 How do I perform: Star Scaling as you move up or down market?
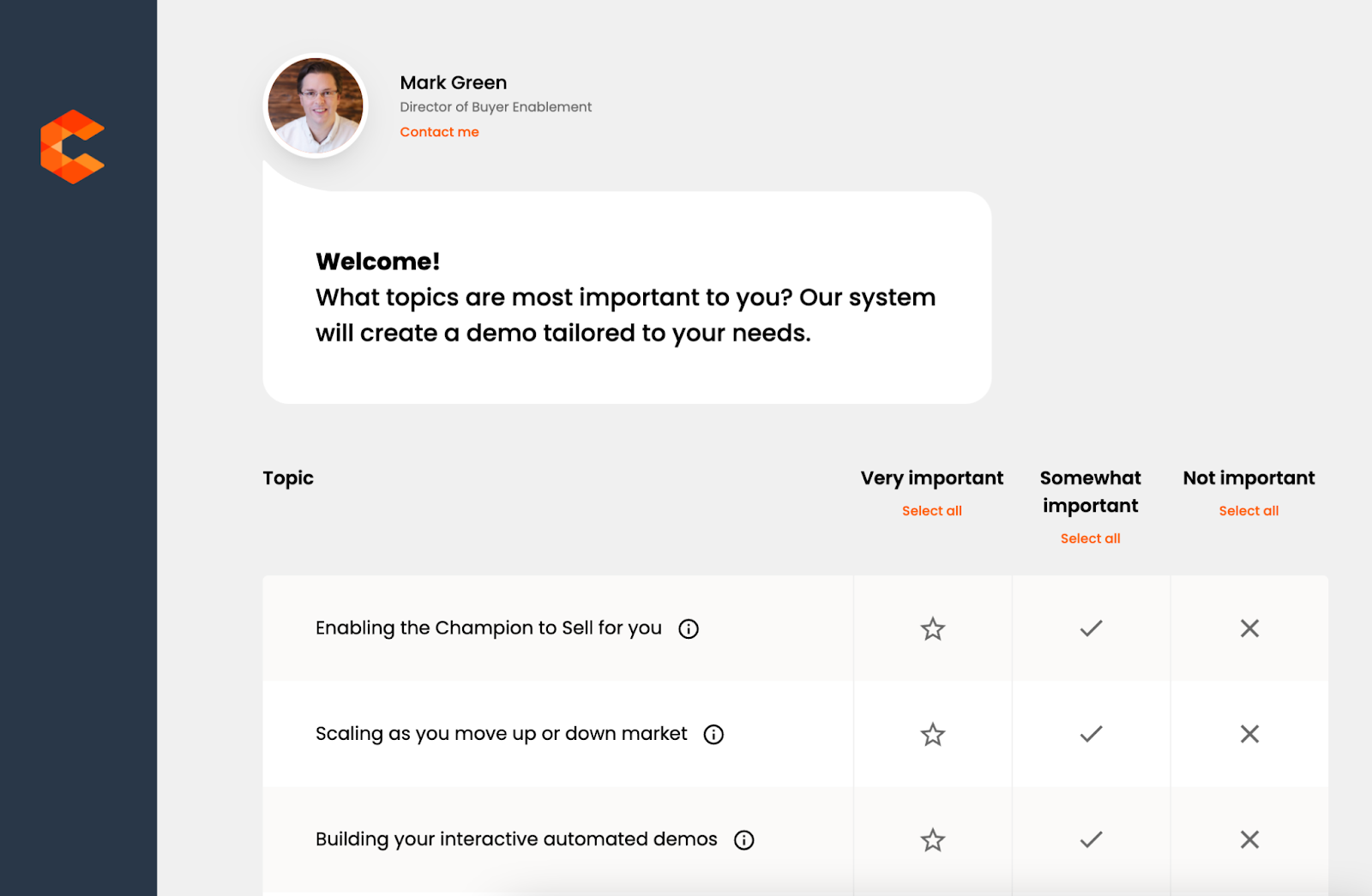pos(932,734)
